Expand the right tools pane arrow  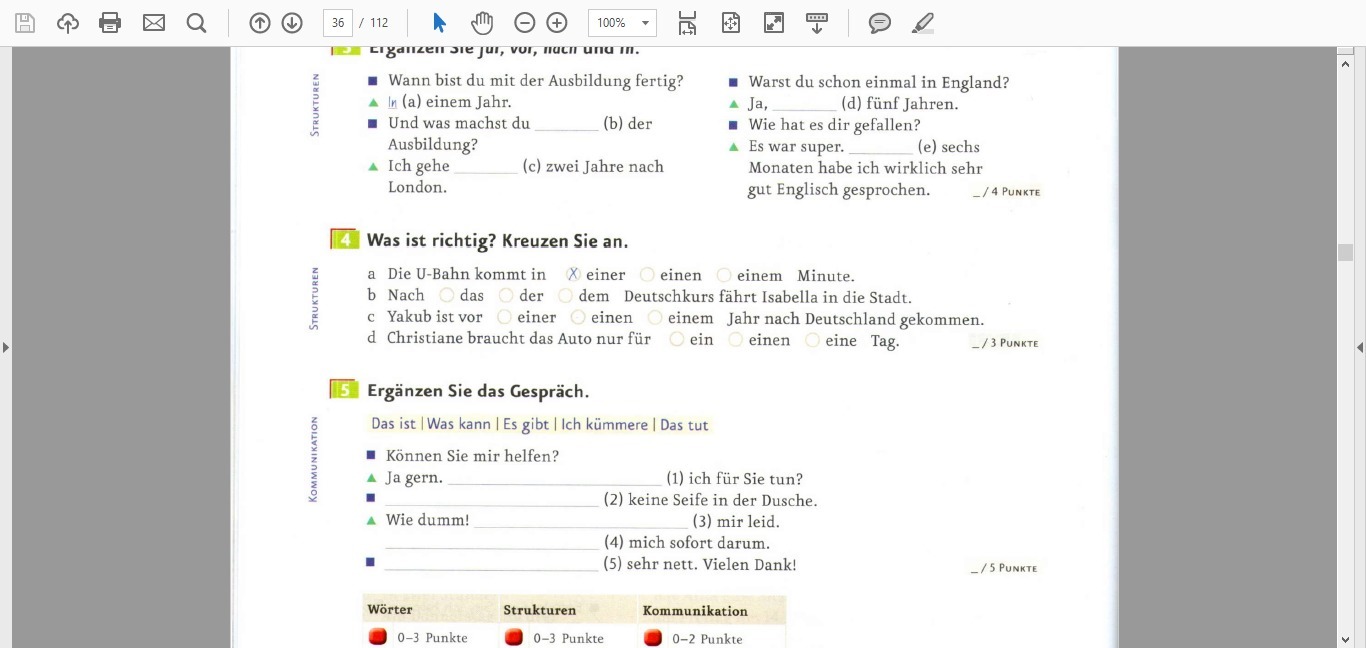coord(1360,347)
